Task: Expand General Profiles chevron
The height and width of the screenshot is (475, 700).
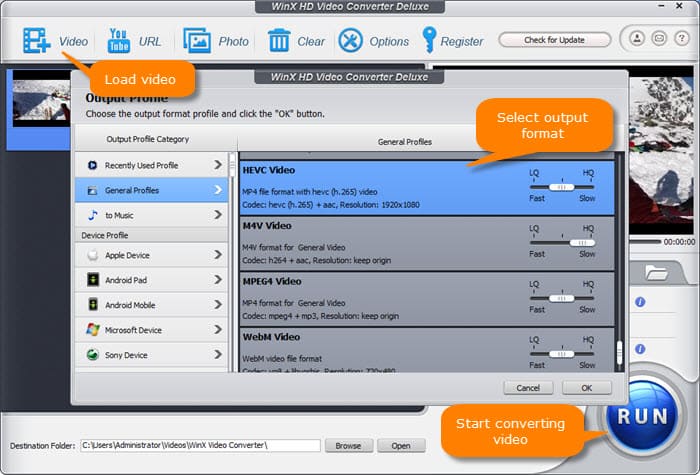Action: pos(218,190)
